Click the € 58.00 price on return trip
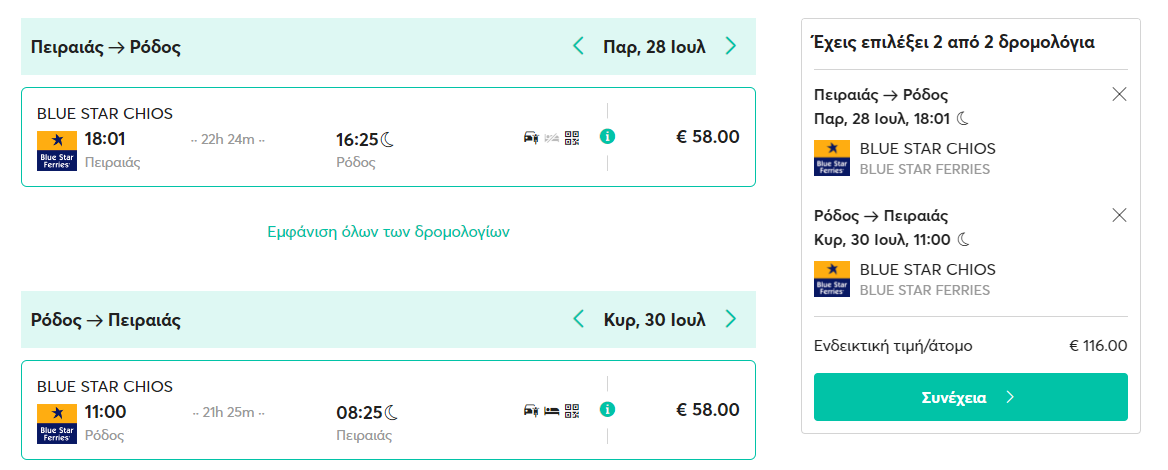Screen dimensions: 1168x470 [708, 410]
